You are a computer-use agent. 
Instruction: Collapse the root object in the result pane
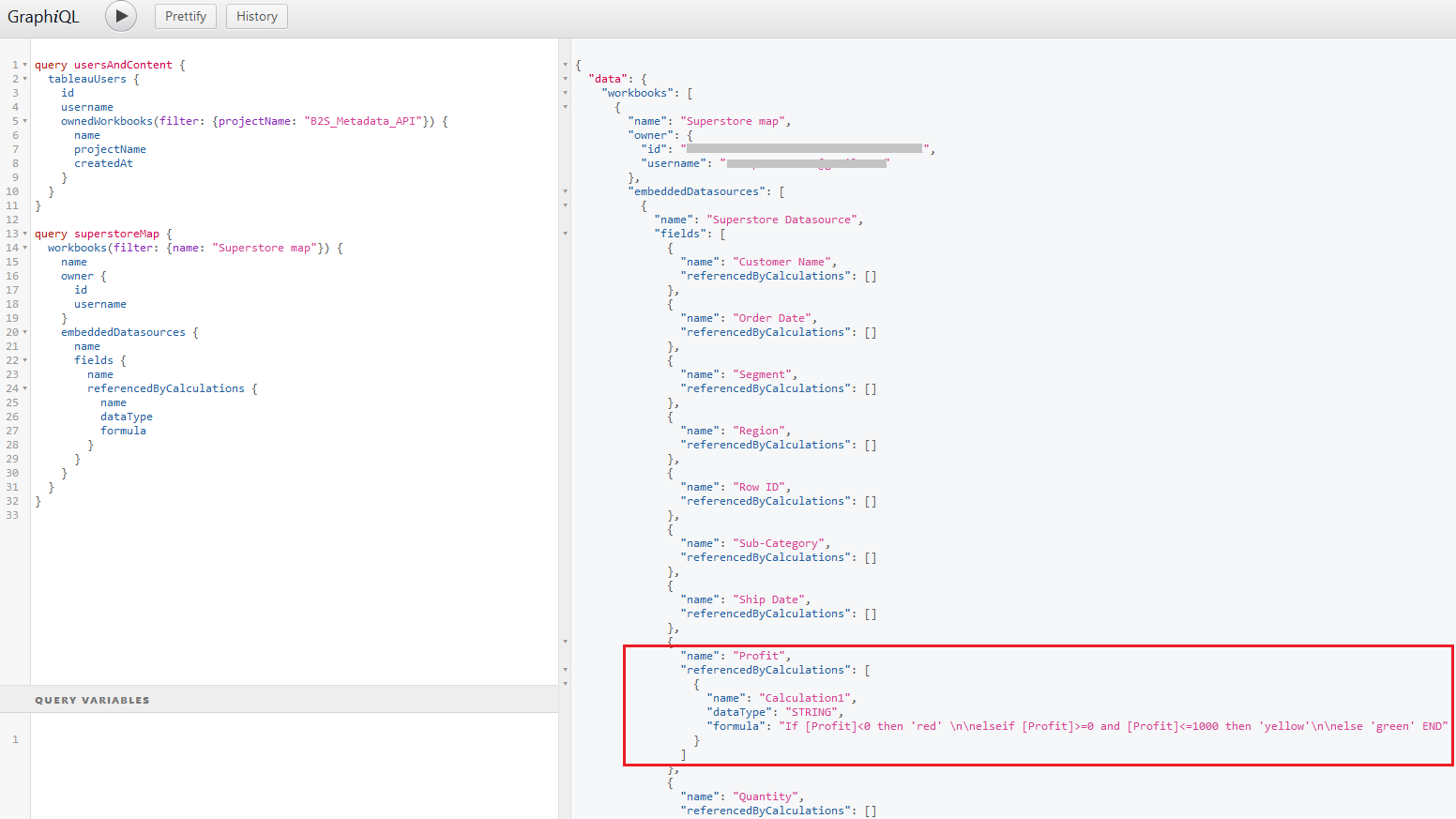pos(565,65)
